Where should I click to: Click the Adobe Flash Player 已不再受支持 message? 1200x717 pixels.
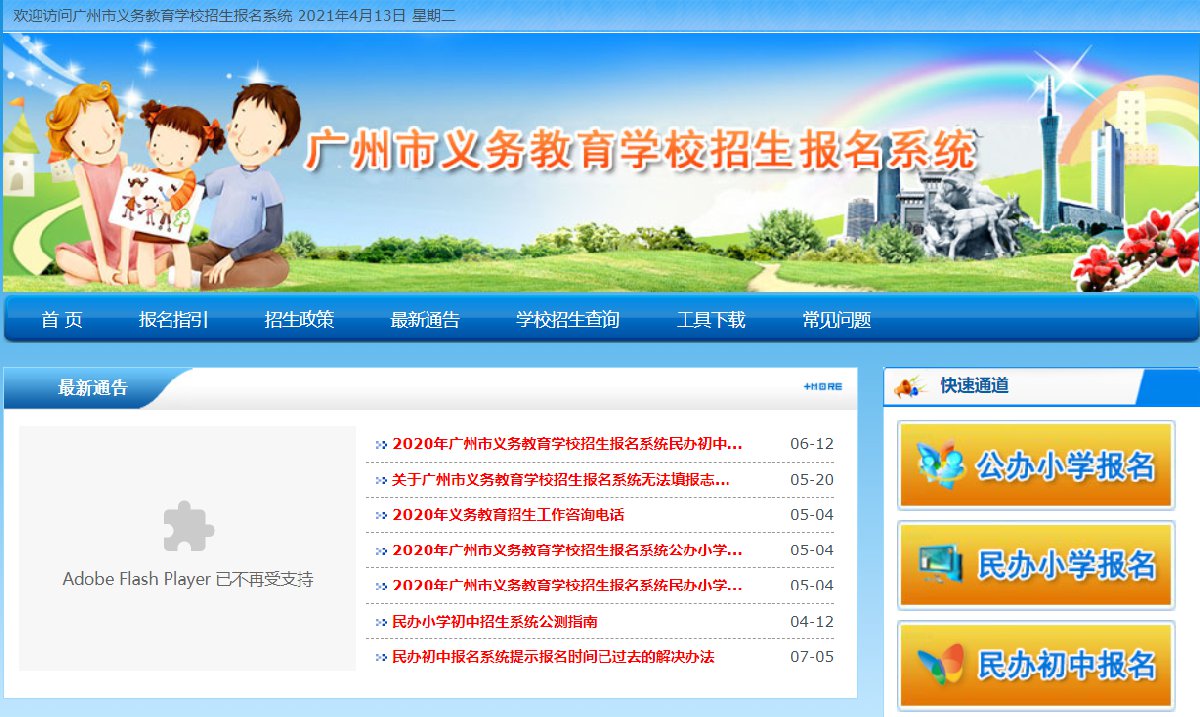pyautogui.click(x=188, y=579)
